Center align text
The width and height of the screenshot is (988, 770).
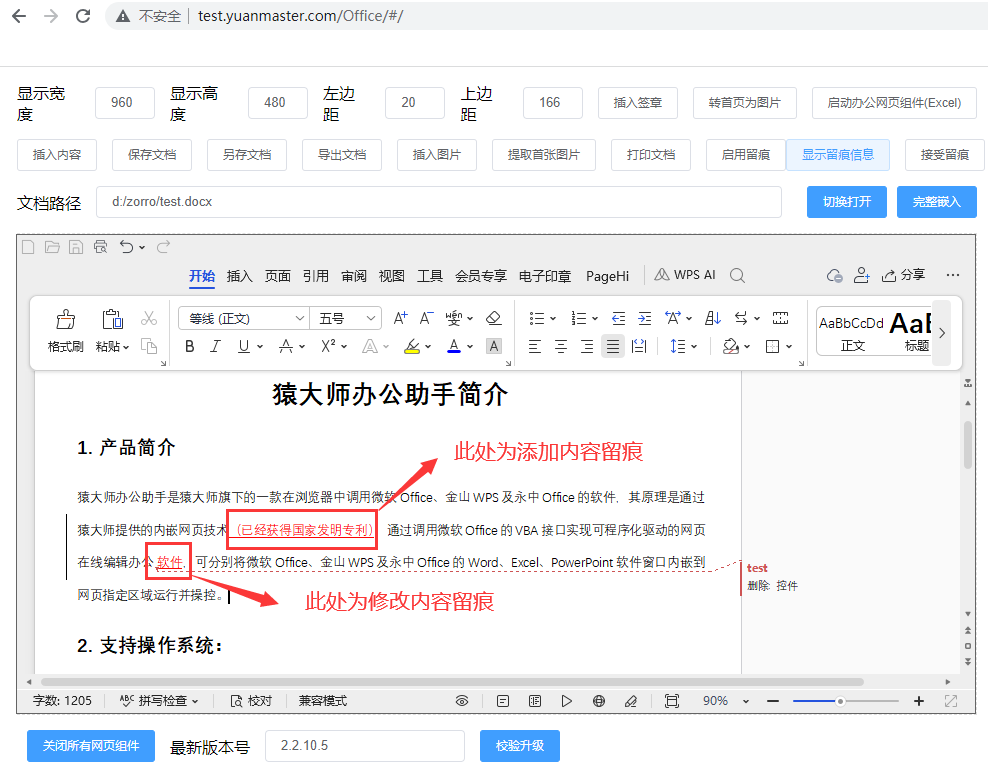point(561,346)
